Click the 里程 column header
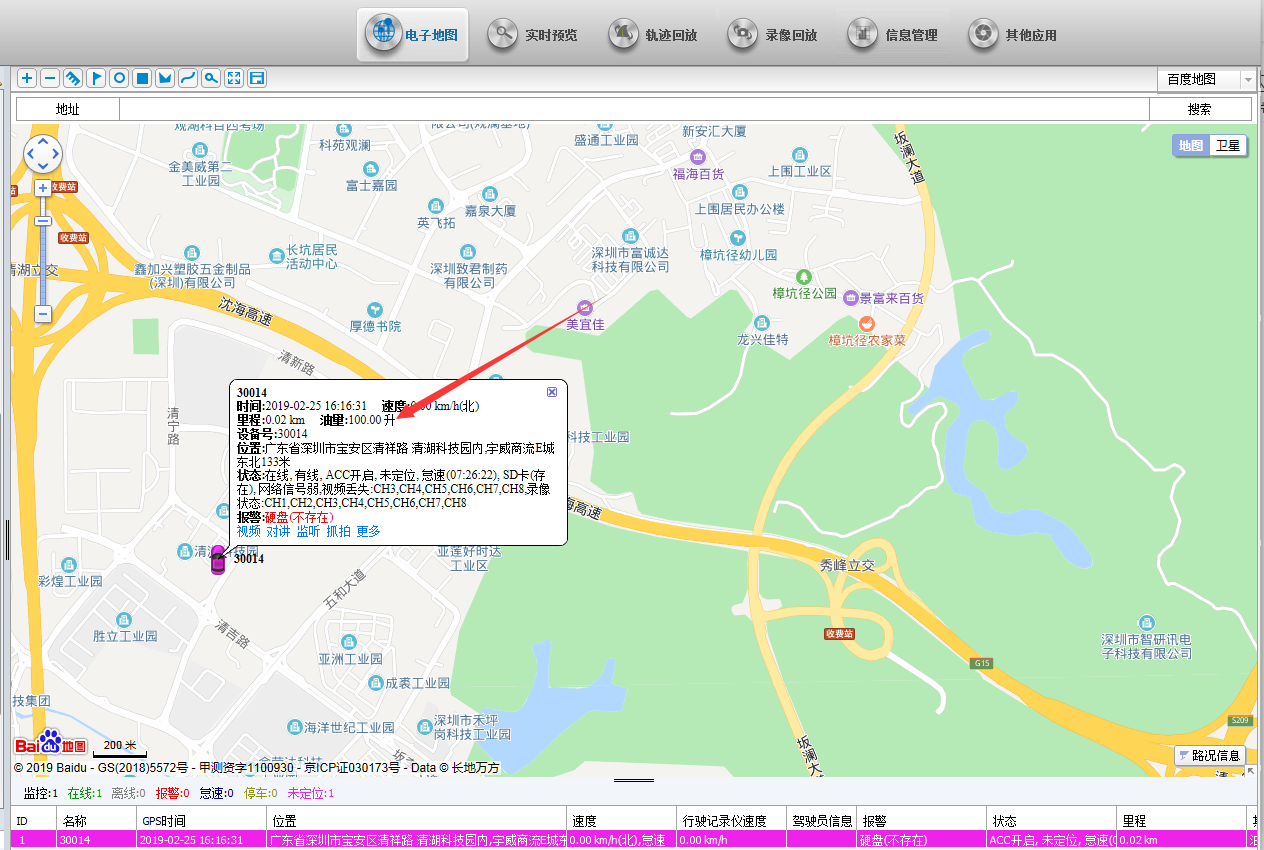Screen dimensions: 1264x850 [1182, 820]
